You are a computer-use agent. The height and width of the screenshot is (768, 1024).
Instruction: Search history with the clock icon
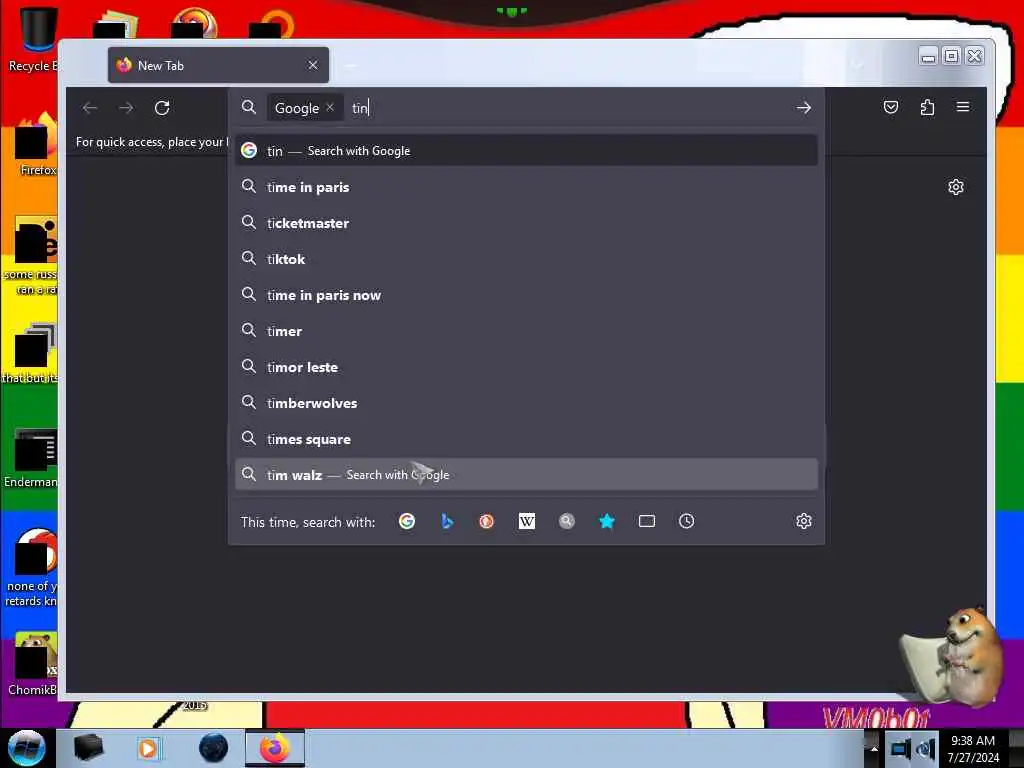coord(686,521)
